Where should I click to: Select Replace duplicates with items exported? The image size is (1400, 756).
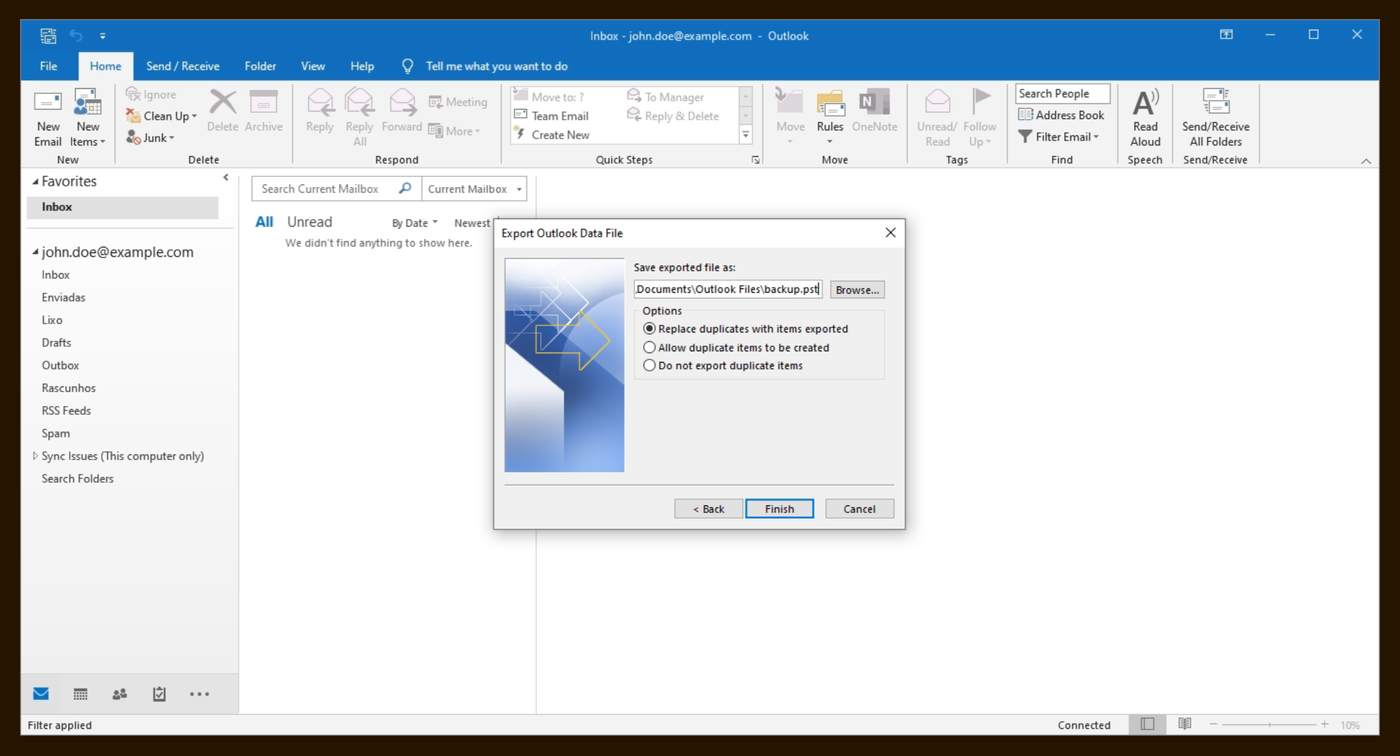pyautogui.click(x=746, y=329)
